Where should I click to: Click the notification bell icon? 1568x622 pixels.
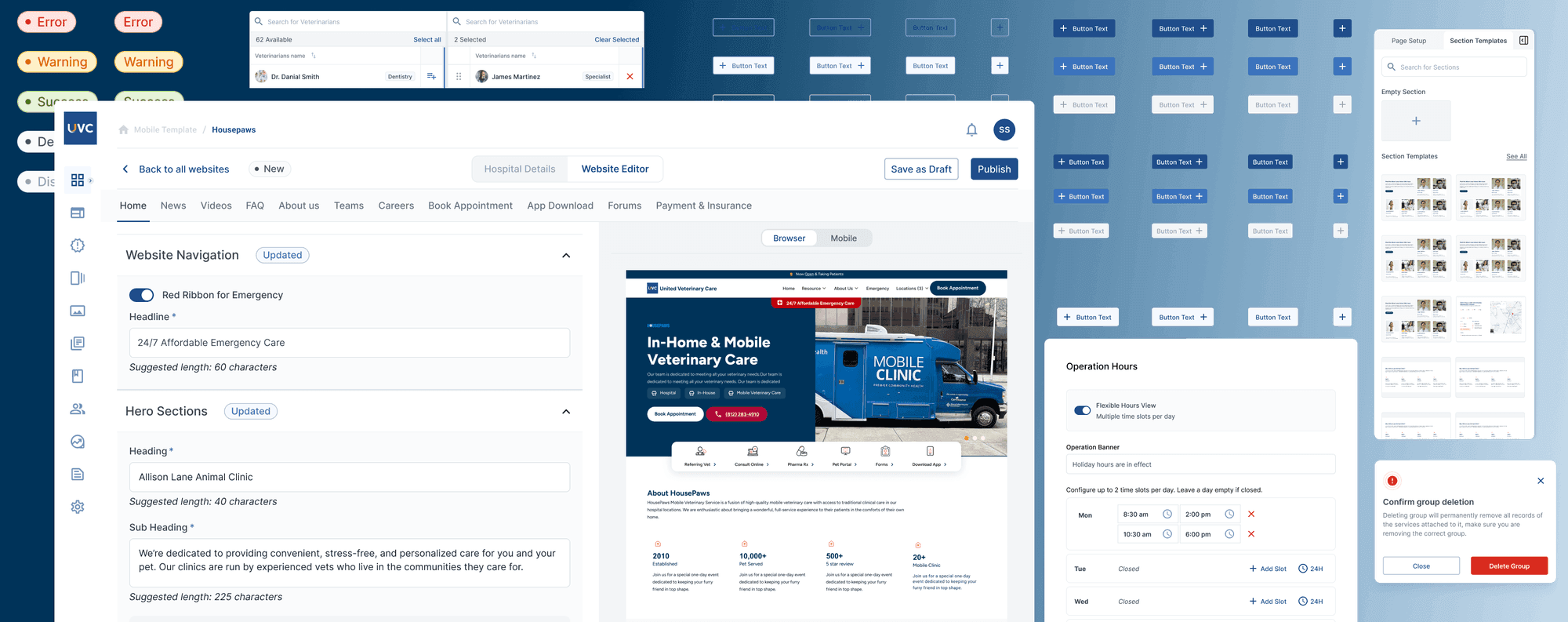971,130
